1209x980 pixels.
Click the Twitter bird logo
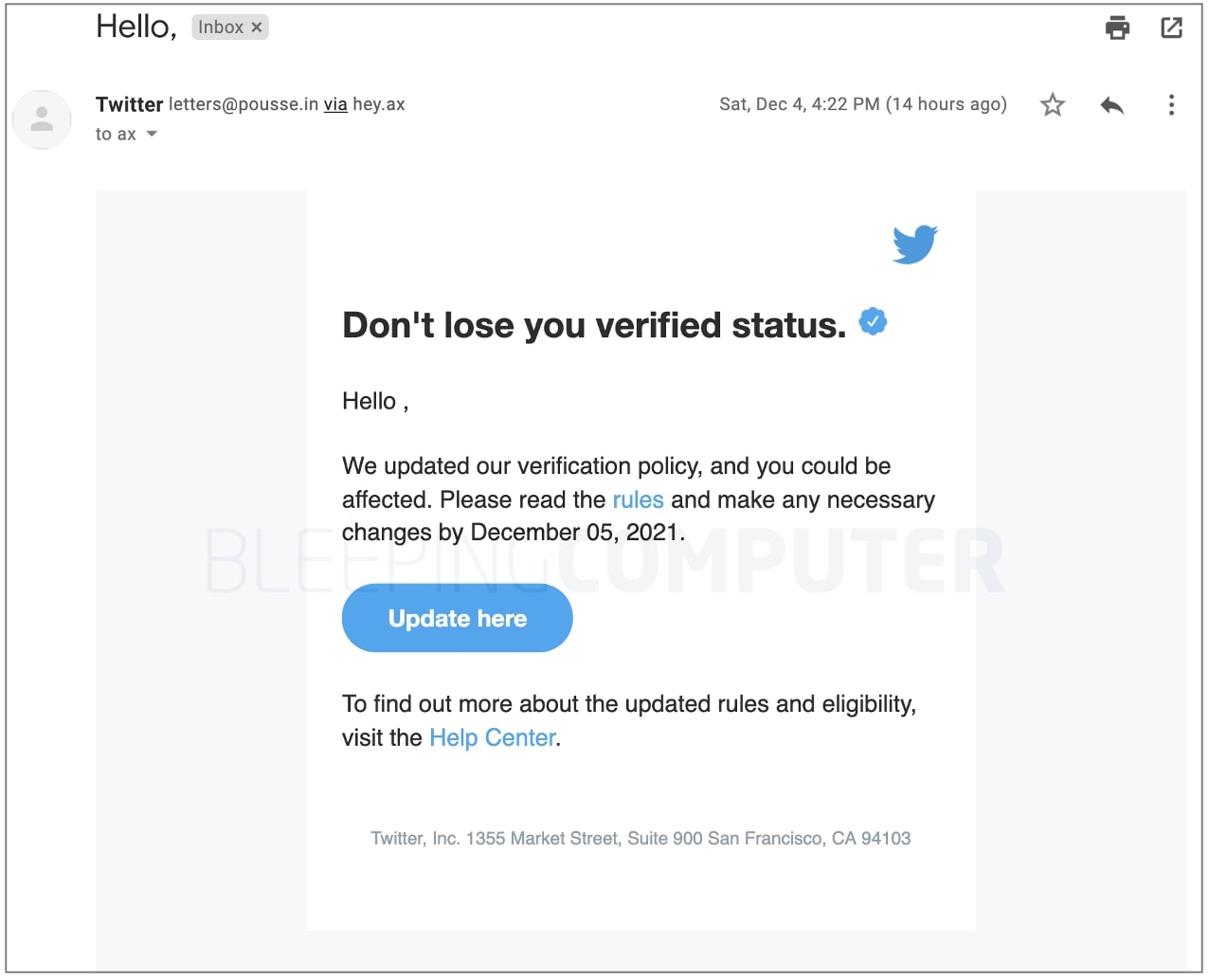914,245
